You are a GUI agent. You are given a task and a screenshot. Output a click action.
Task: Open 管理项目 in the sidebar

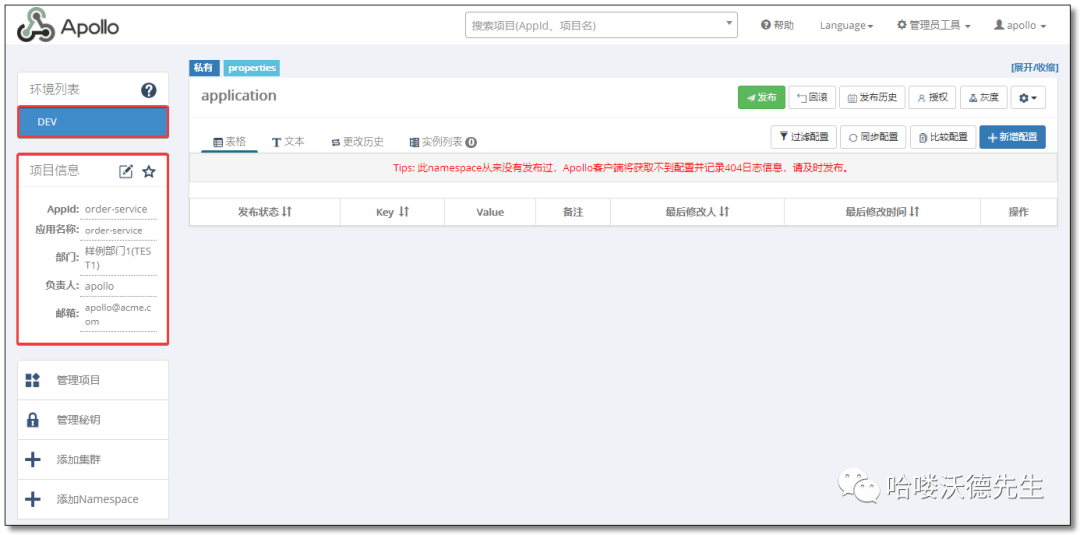92,380
